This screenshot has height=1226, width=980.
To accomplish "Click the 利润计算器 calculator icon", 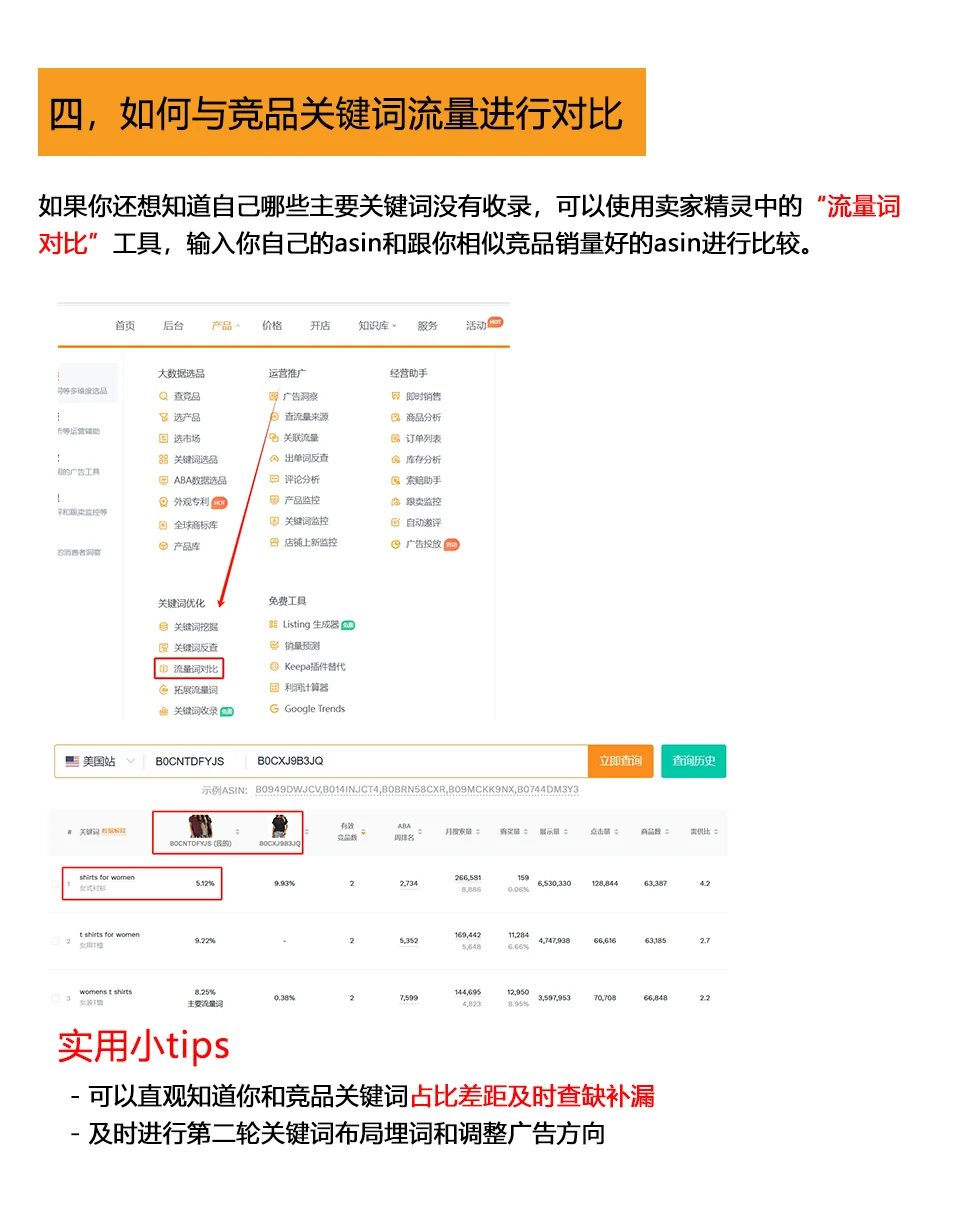I will [274, 688].
